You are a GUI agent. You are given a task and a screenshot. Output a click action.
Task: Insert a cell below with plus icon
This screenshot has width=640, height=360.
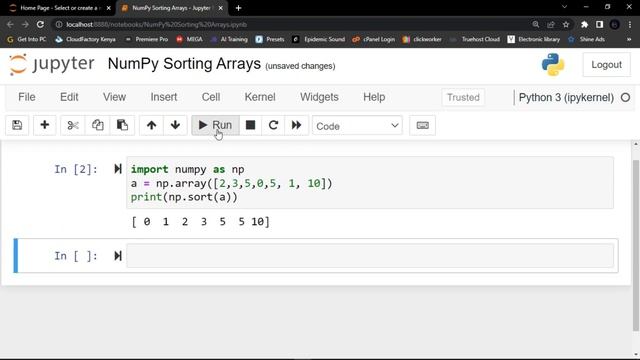(x=44, y=125)
